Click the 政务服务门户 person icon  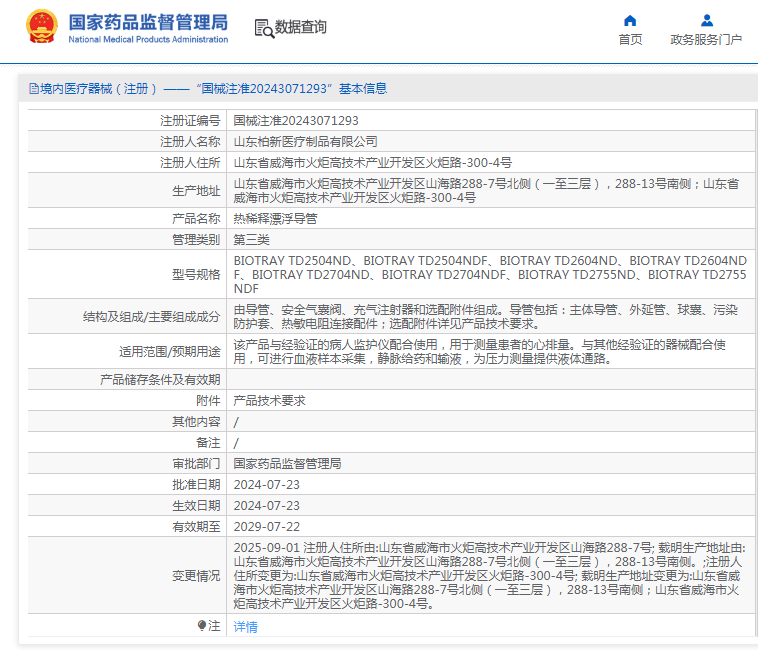tap(706, 20)
